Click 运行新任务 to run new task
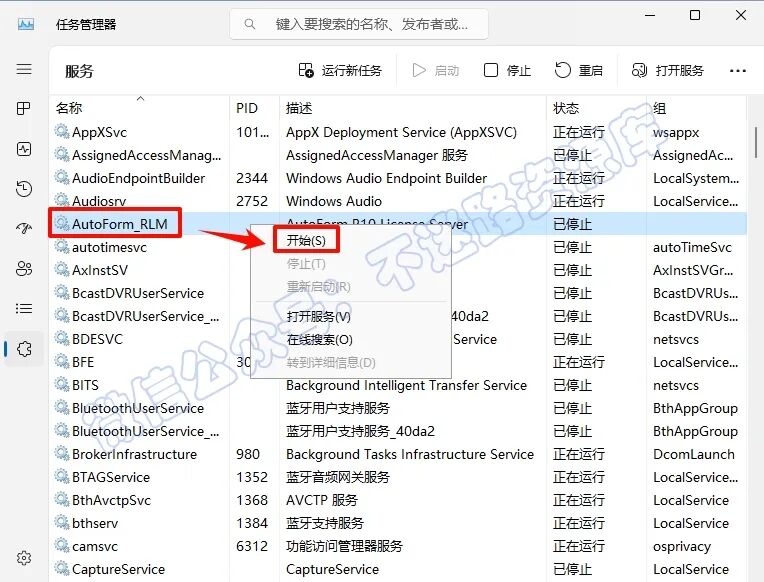The width and height of the screenshot is (764, 582). click(340, 71)
